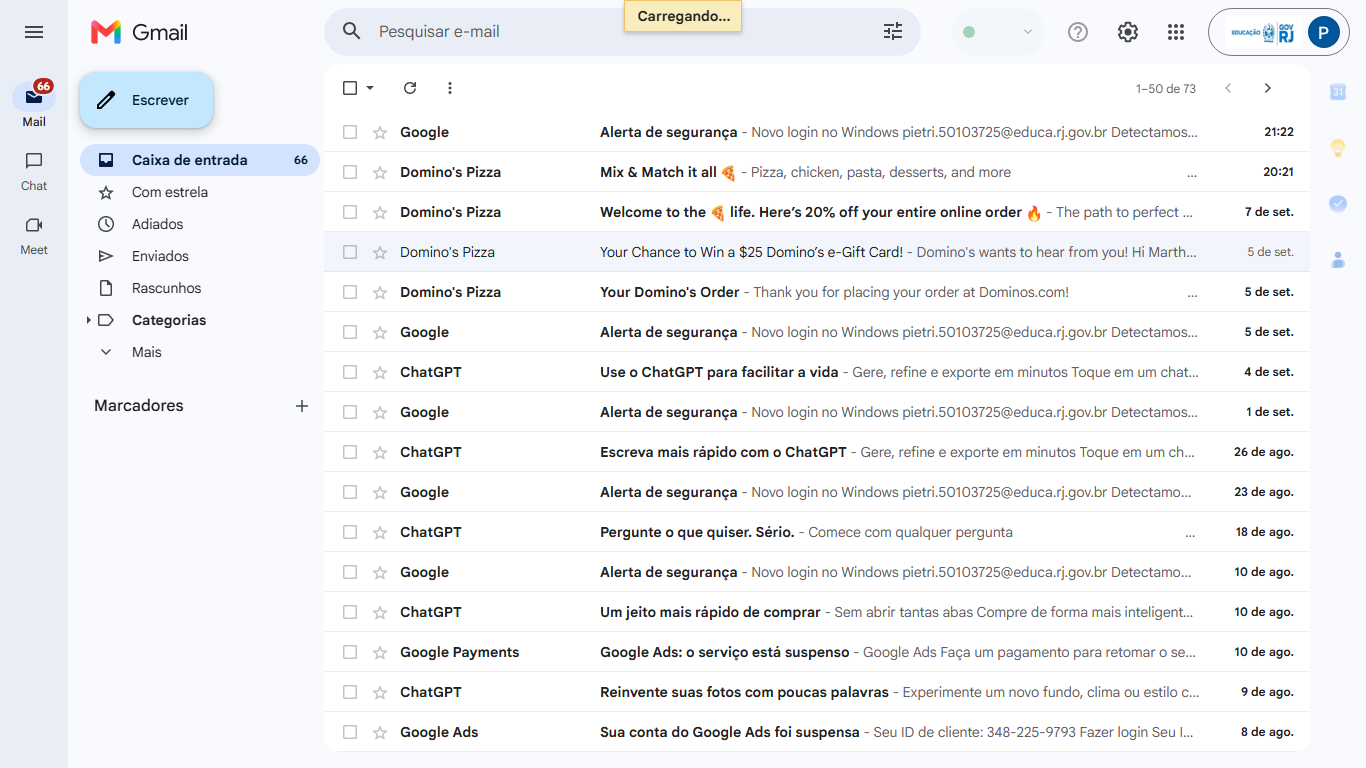
Task: Open the Mail section icon with 66 badge
Action: (34, 97)
